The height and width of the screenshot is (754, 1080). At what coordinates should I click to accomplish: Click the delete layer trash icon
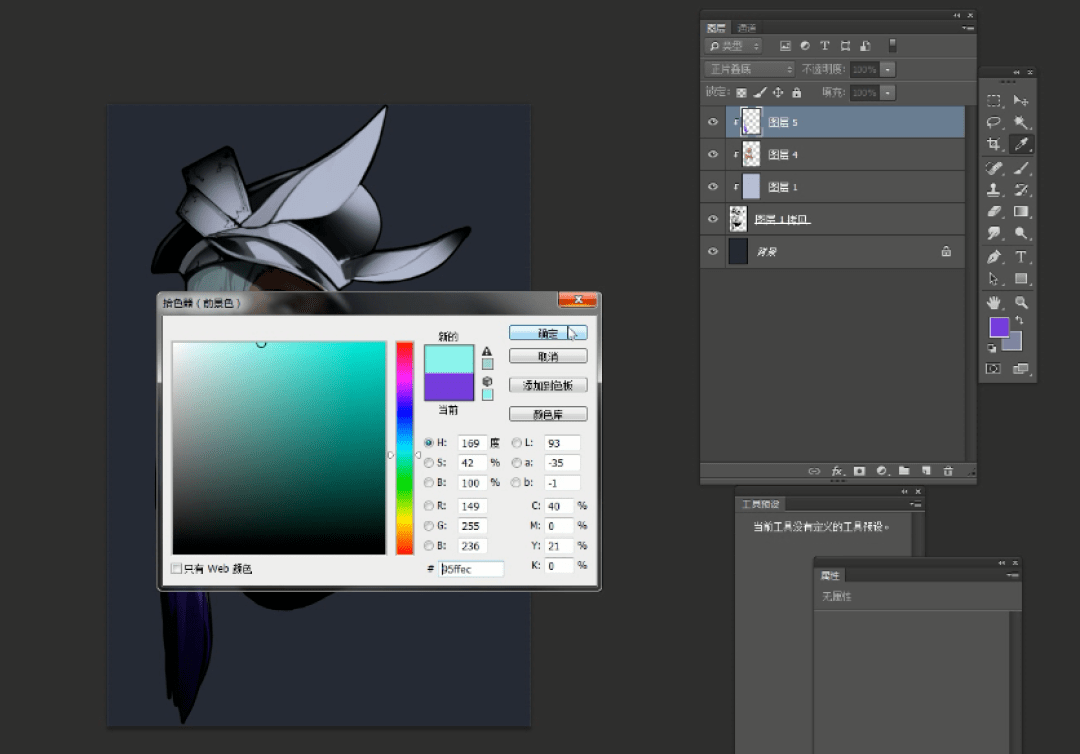947,471
